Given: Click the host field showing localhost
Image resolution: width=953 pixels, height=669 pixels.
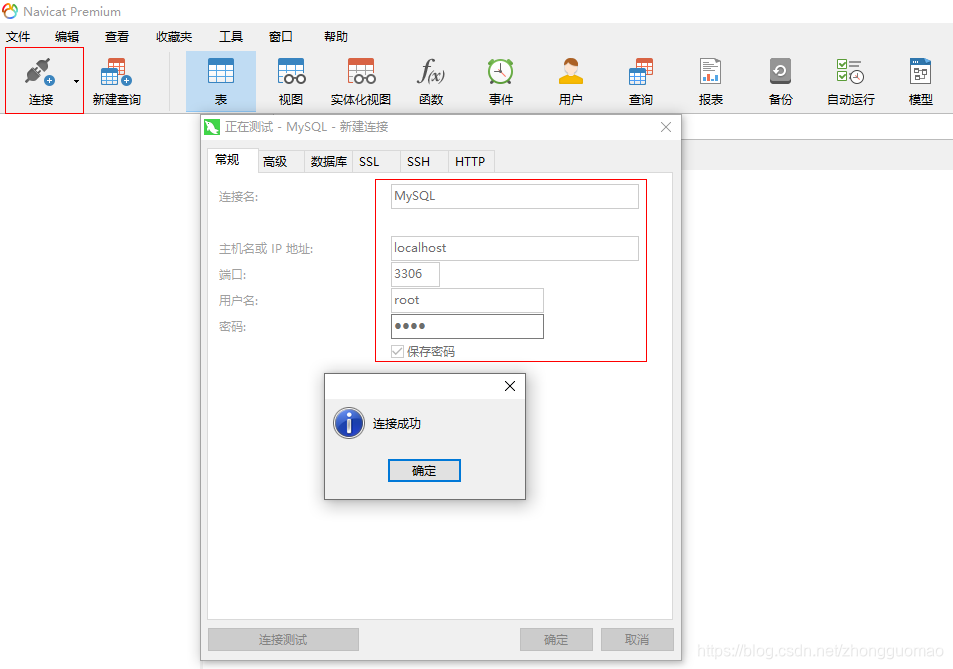Looking at the screenshot, I should point(515,248).
